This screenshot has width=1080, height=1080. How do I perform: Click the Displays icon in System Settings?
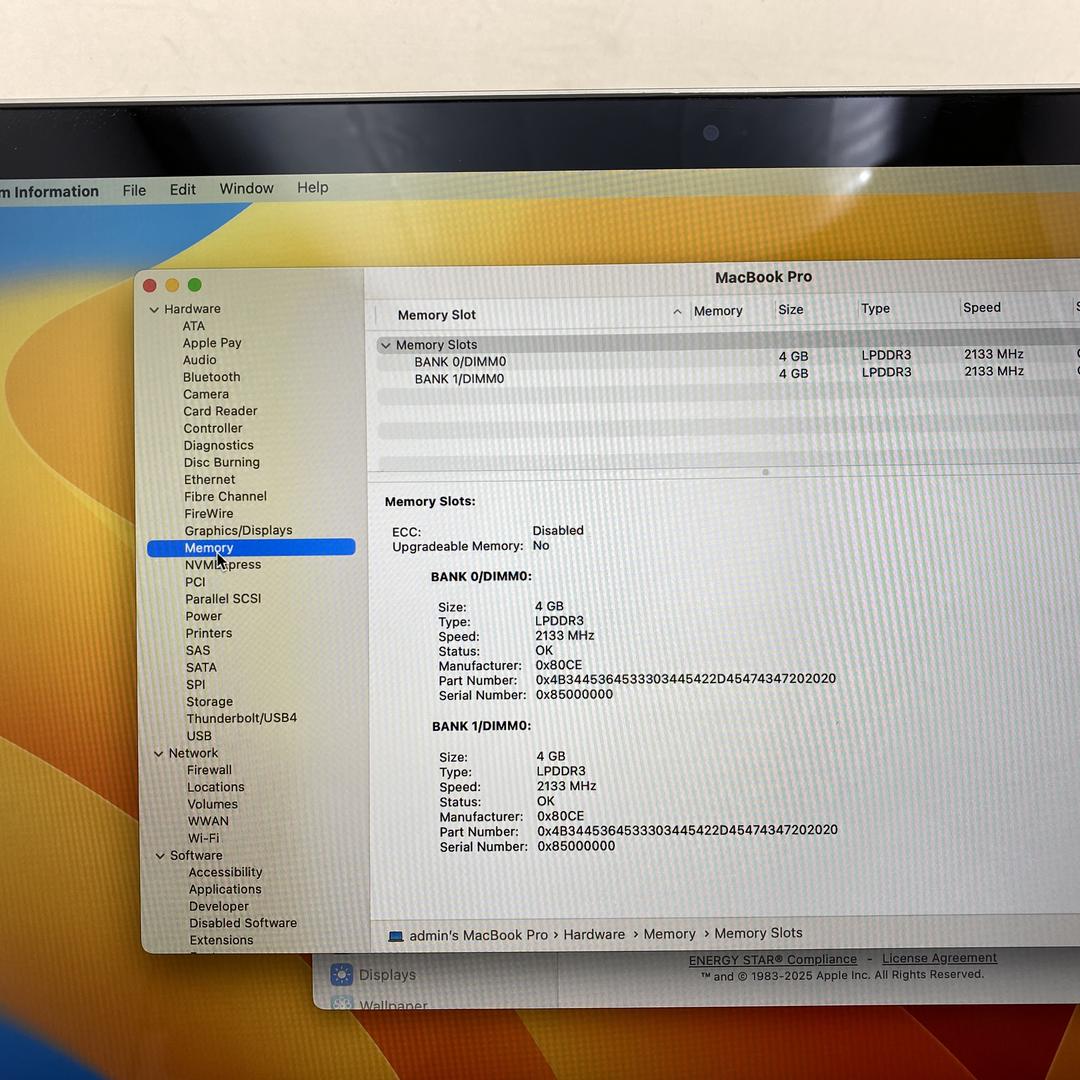[x=342, y=975]
